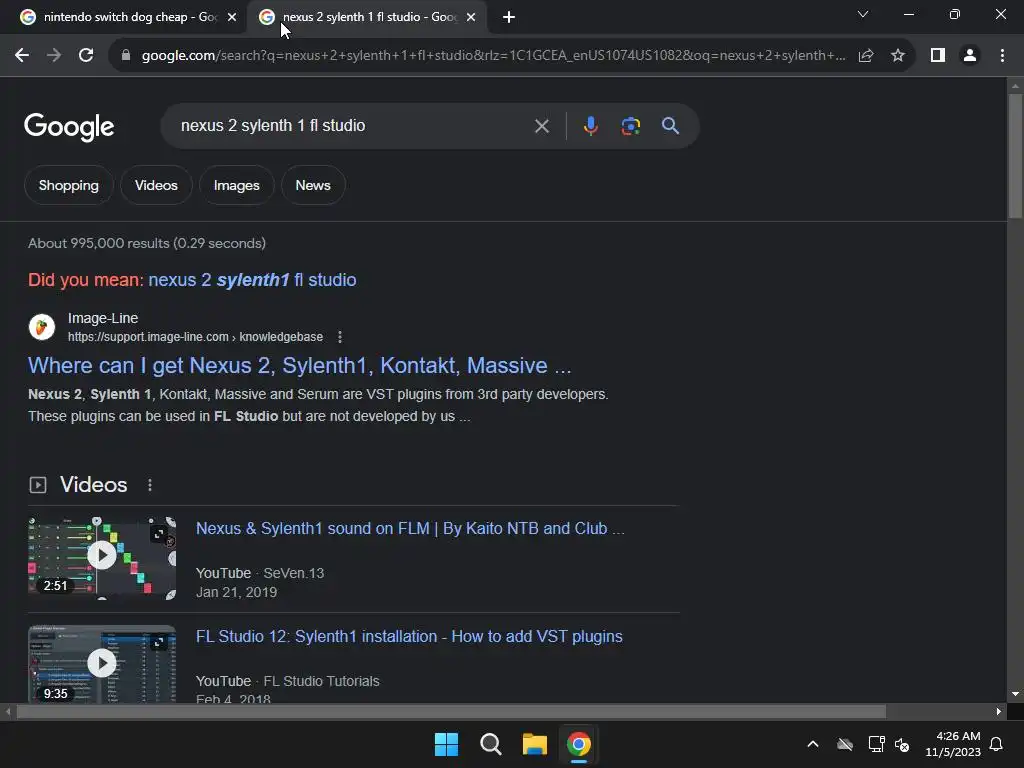Image resolution: width=1024 pixels, height=768 pixels.
Task: View site information via the lock icon
Action: pyautogui.click(x=126, y=56)
